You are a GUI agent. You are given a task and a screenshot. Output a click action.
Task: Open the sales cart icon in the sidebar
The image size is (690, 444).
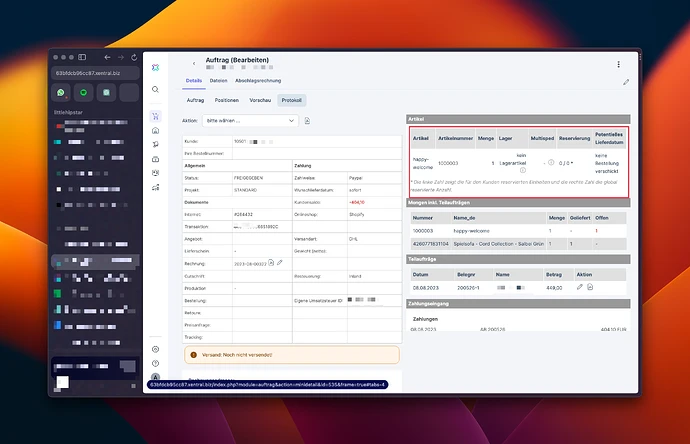pos(155,116)
